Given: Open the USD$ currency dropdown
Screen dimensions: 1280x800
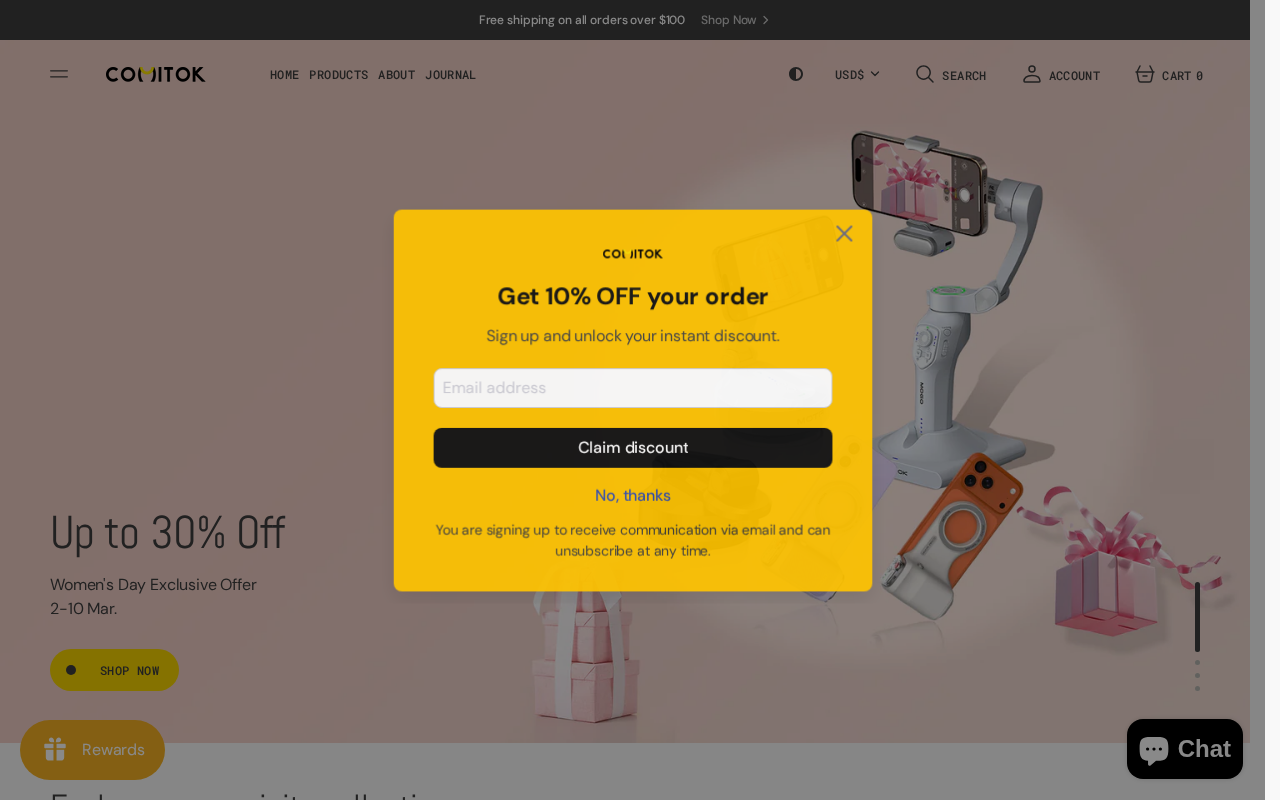Looking at the screenshot, I should click(857, 75).
